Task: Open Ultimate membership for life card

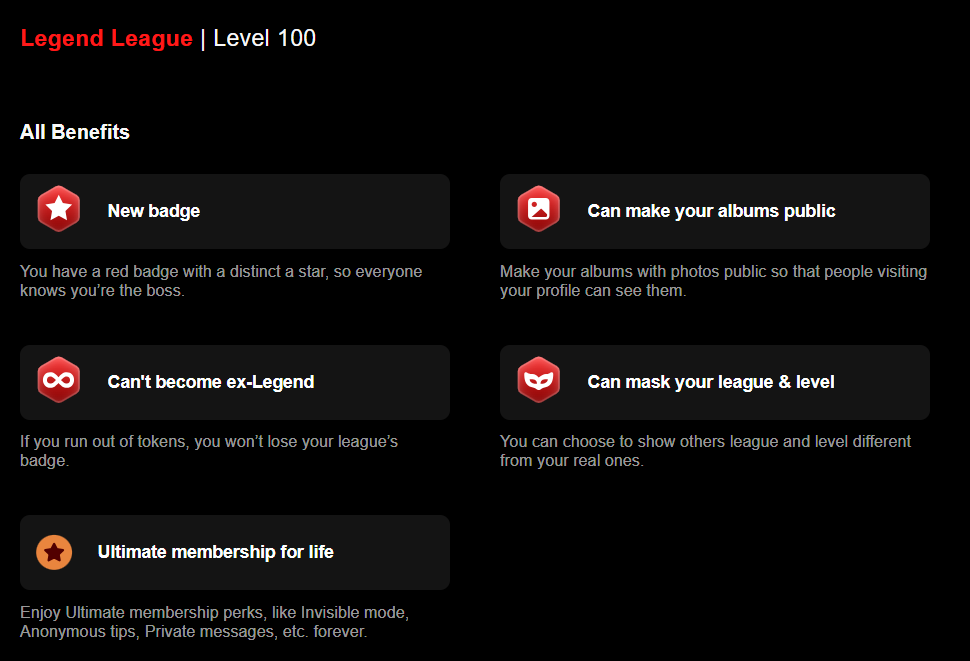Action: pos(235,552)
